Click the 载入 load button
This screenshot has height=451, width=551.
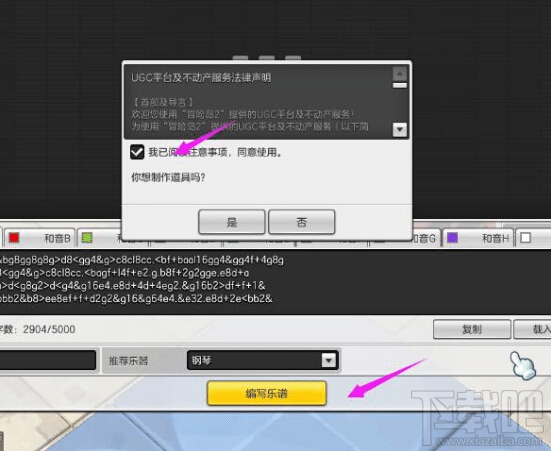tap(532, 329)
